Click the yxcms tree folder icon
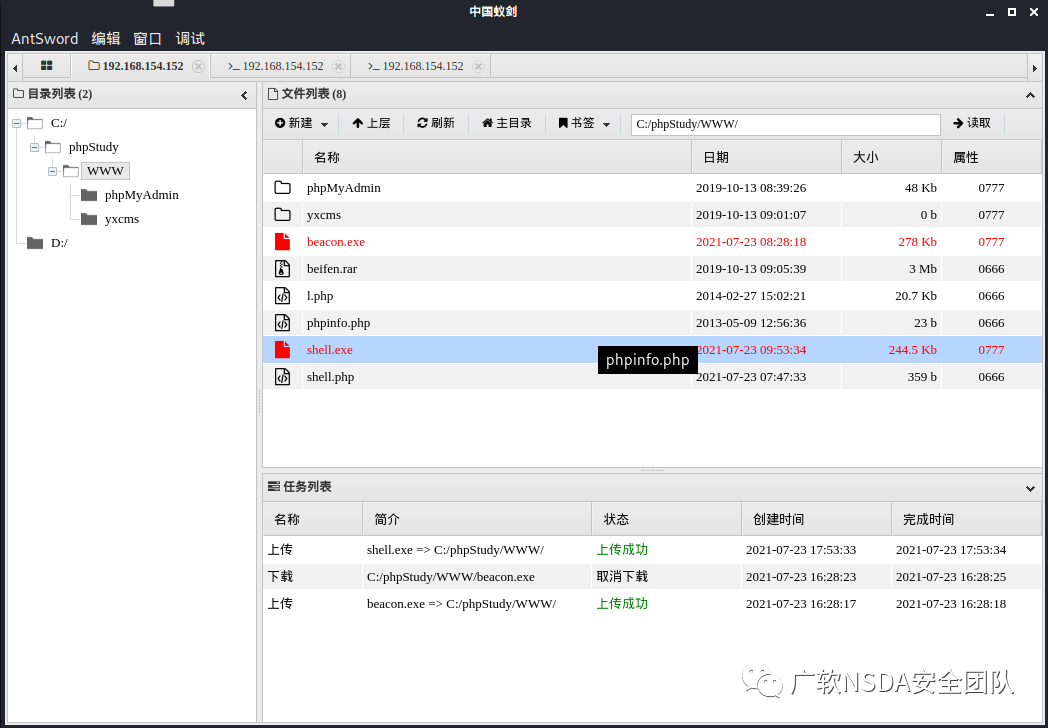The width and height of the screenshot is (1048, 728). tap(88, 219)
